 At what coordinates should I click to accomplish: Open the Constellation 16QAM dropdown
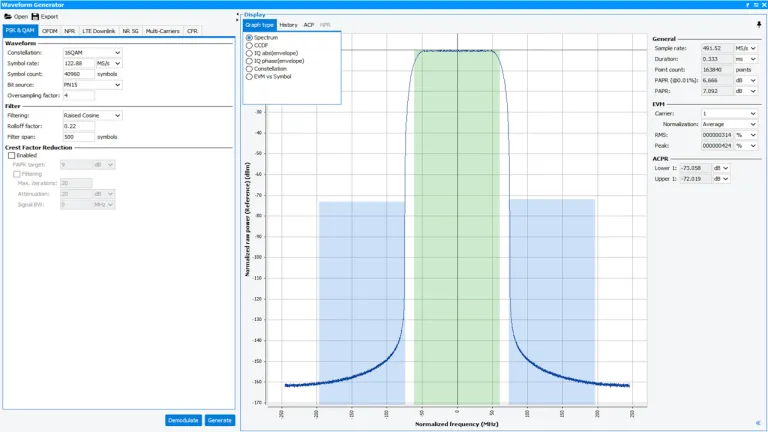(91, 52)
